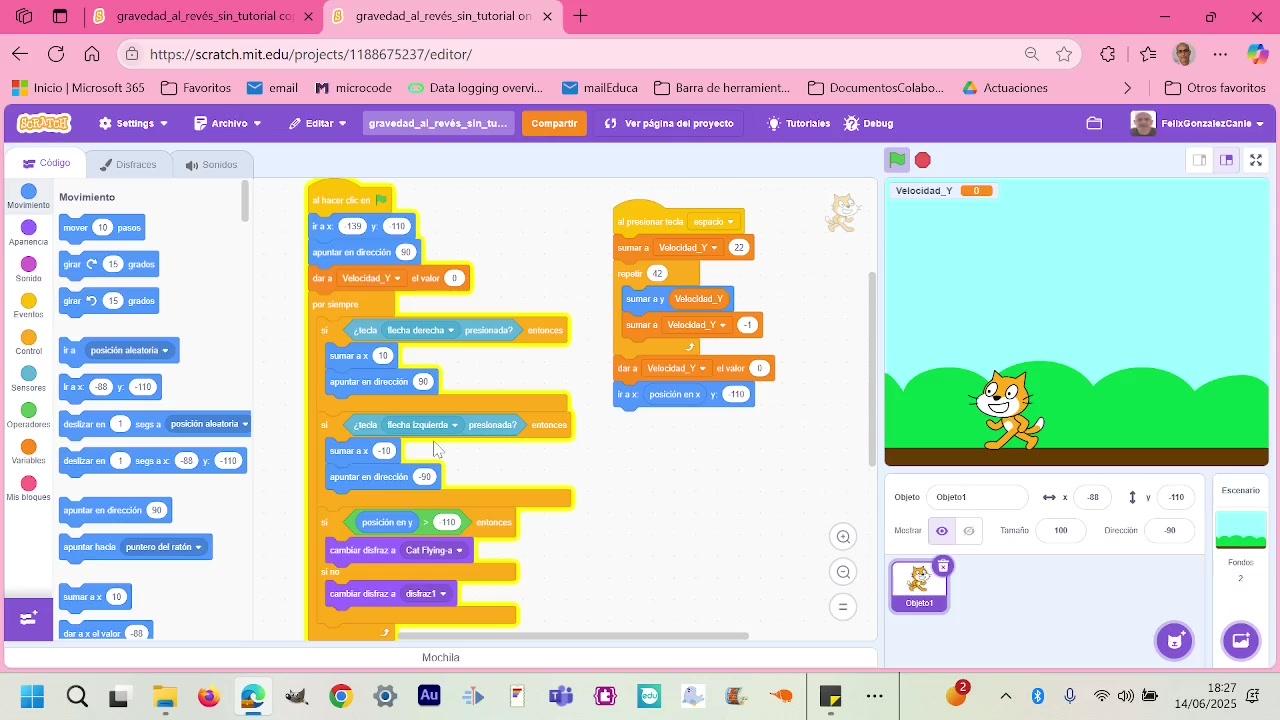Open the Mochila backpack bar

pyautogui.click(x=441, y=657)
